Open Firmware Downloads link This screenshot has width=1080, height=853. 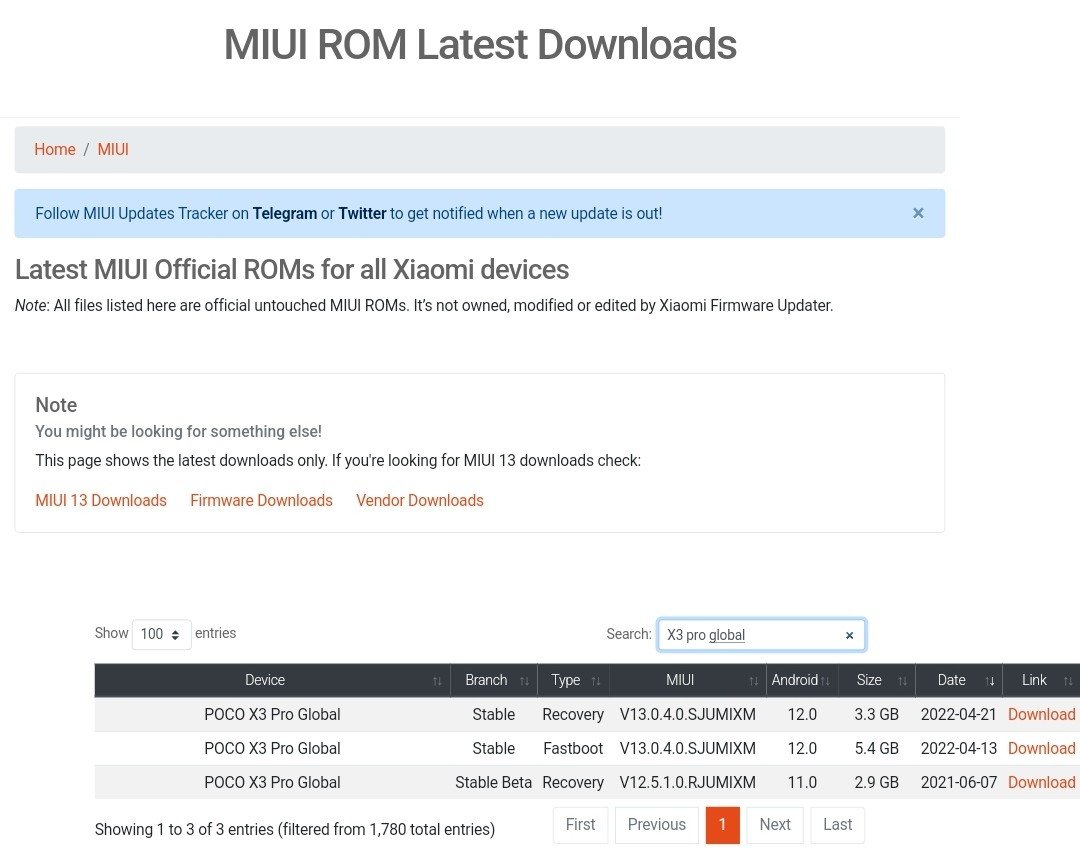point(261,500)
